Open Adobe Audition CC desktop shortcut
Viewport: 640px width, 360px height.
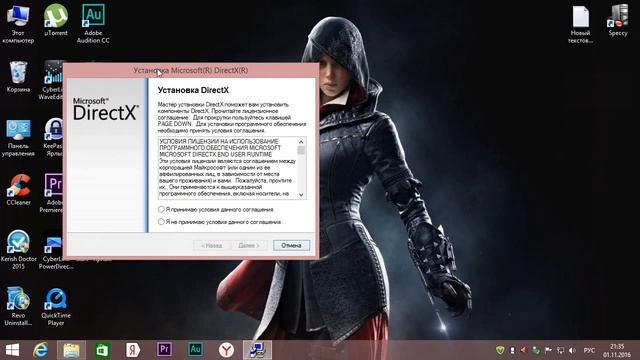[x=93, y=24]
